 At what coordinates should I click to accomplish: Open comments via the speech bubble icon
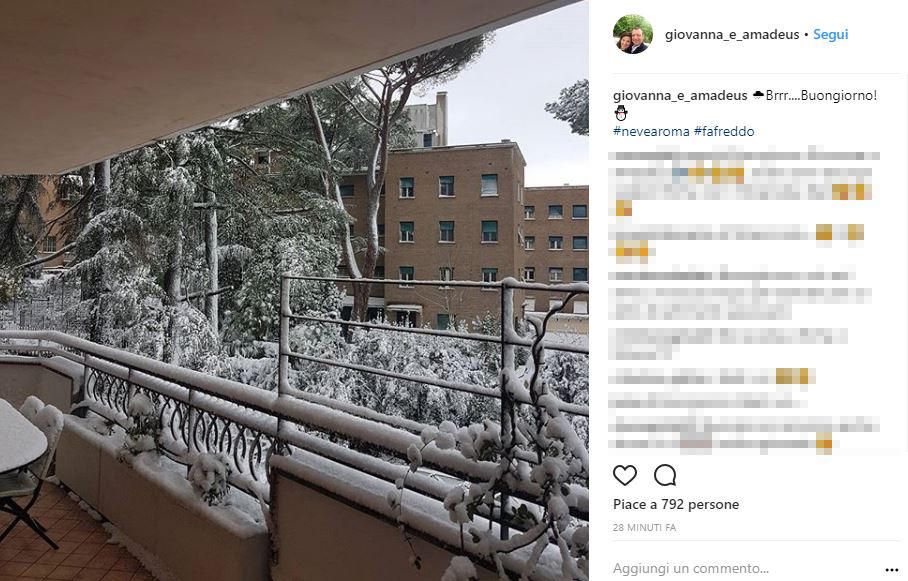665,475
